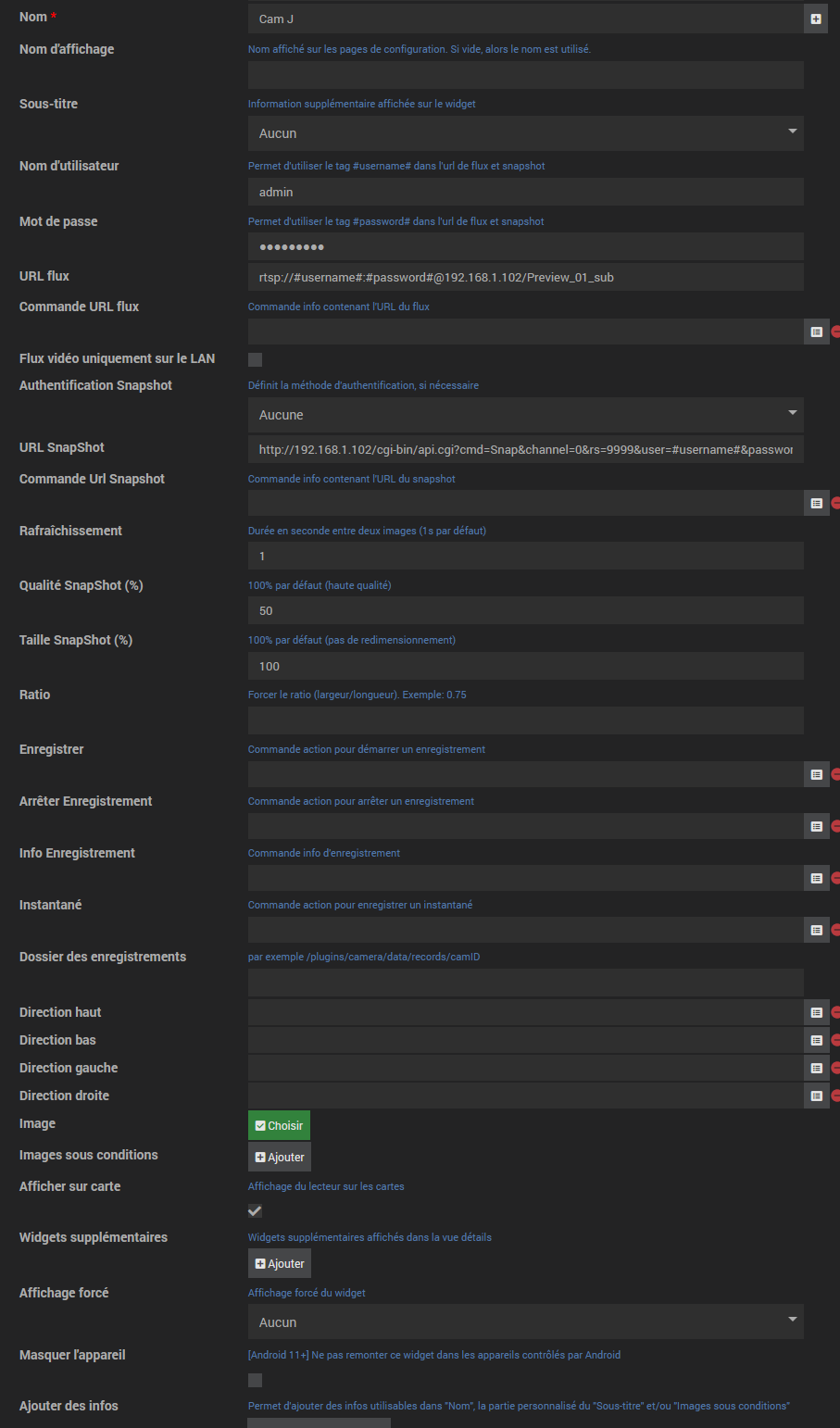
Task: Clear the Direction gauche command with red minus
Action: [x=835, y=1068]
